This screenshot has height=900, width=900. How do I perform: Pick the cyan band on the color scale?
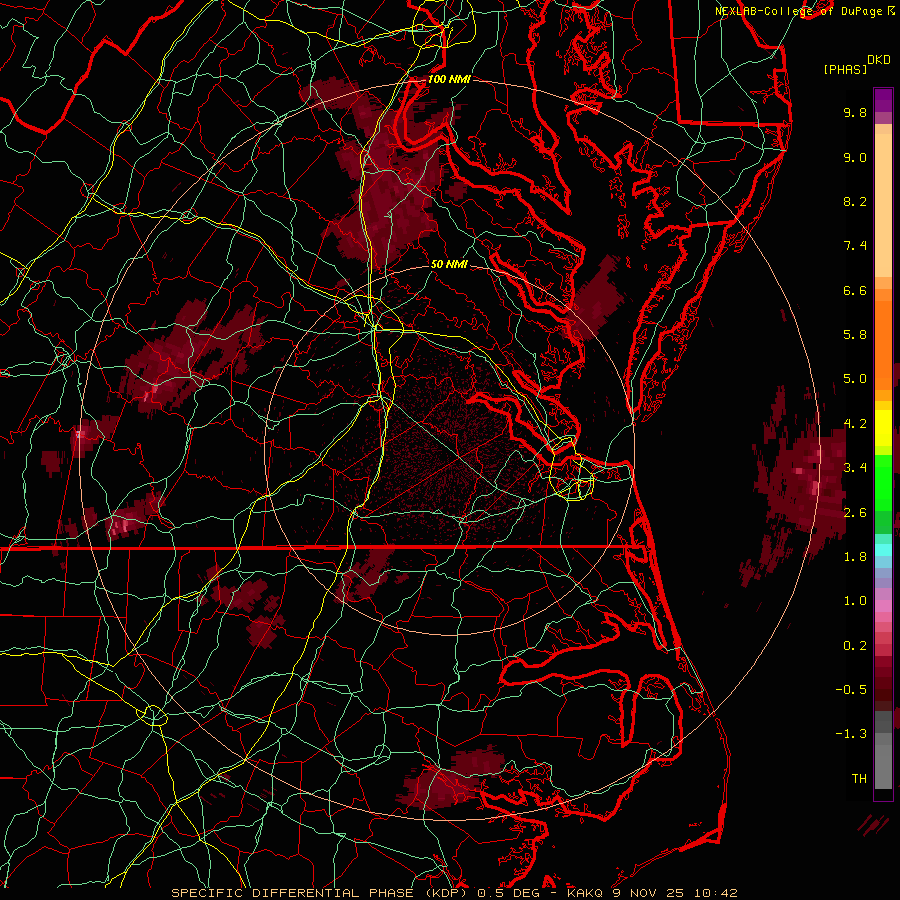point(883,550)
